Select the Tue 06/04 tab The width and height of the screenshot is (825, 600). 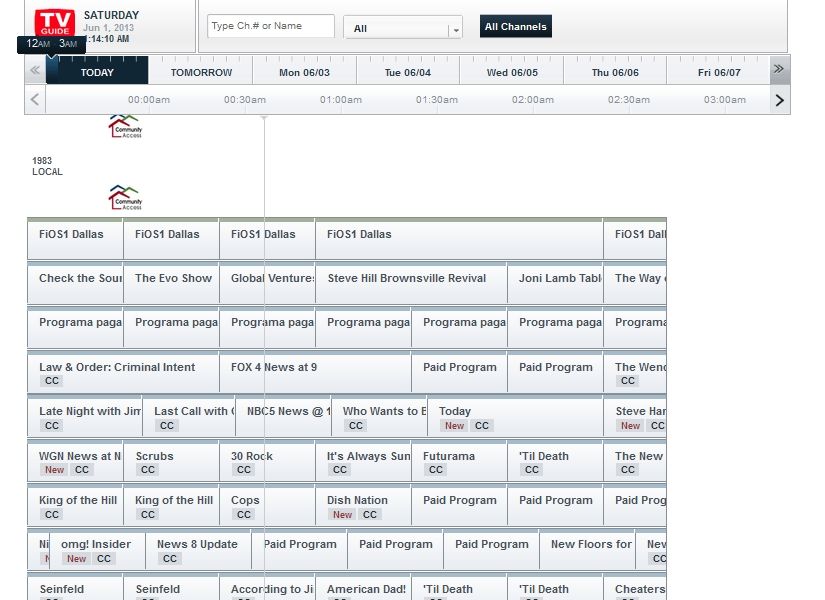coord(408,73)
